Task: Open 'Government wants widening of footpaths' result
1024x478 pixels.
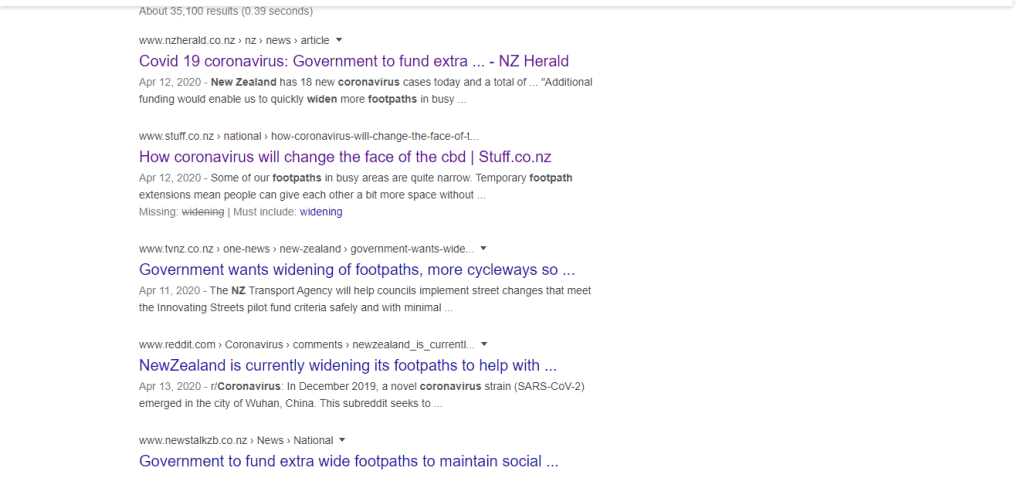Action: (x=357, y=270)
